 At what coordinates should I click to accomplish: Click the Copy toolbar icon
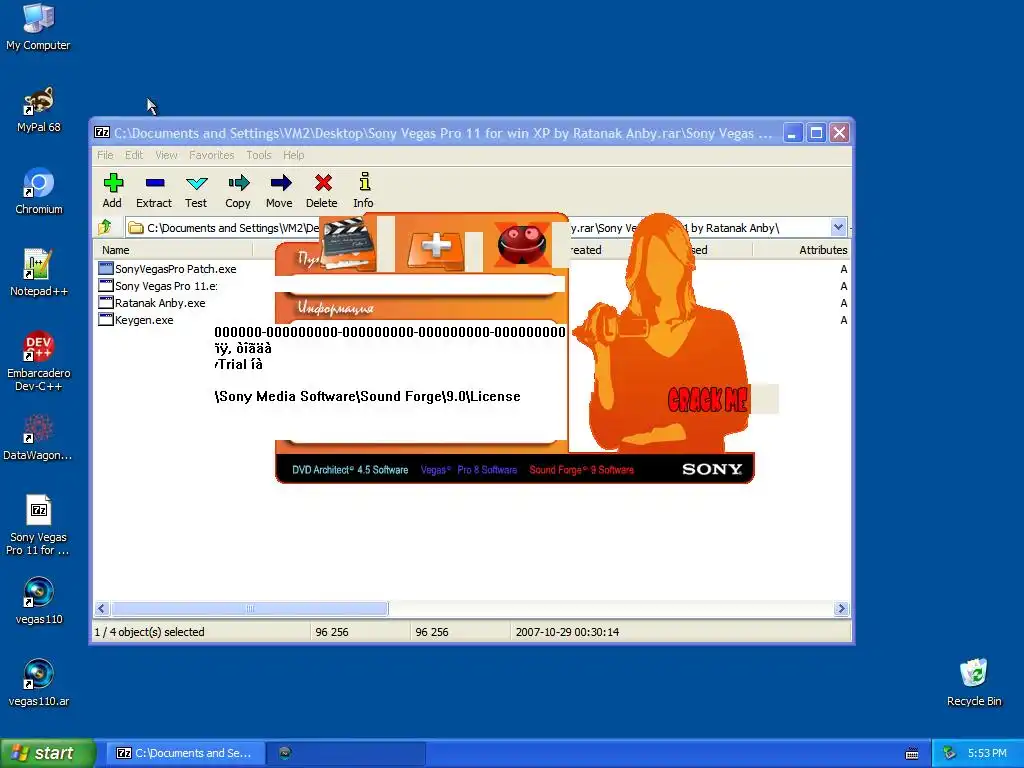(x=238, y=190)
